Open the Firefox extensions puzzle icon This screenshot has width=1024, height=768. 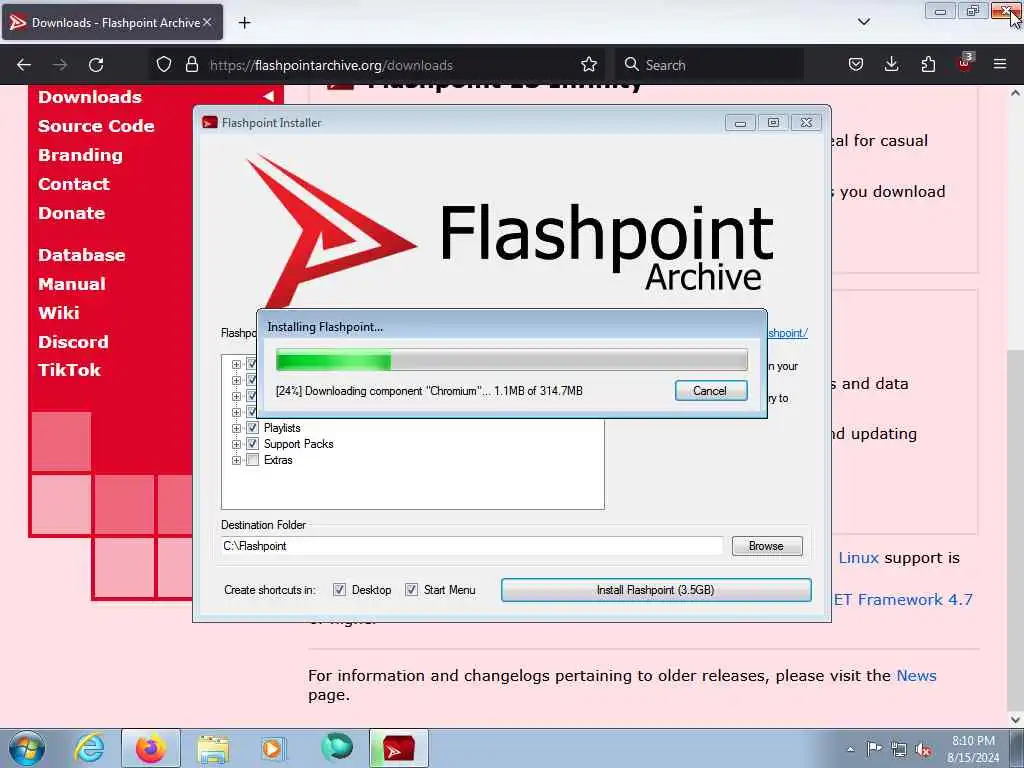click(928, 65)
